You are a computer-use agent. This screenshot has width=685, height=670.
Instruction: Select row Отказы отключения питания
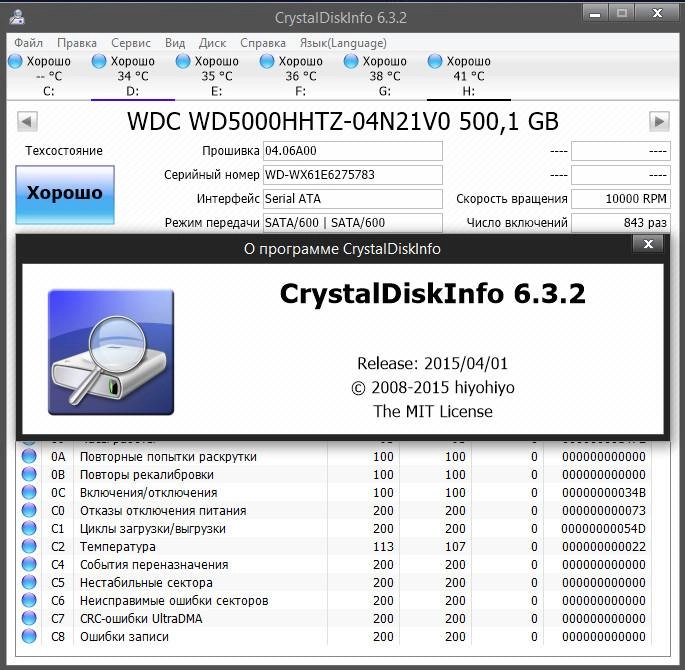(x=334, y=510)
